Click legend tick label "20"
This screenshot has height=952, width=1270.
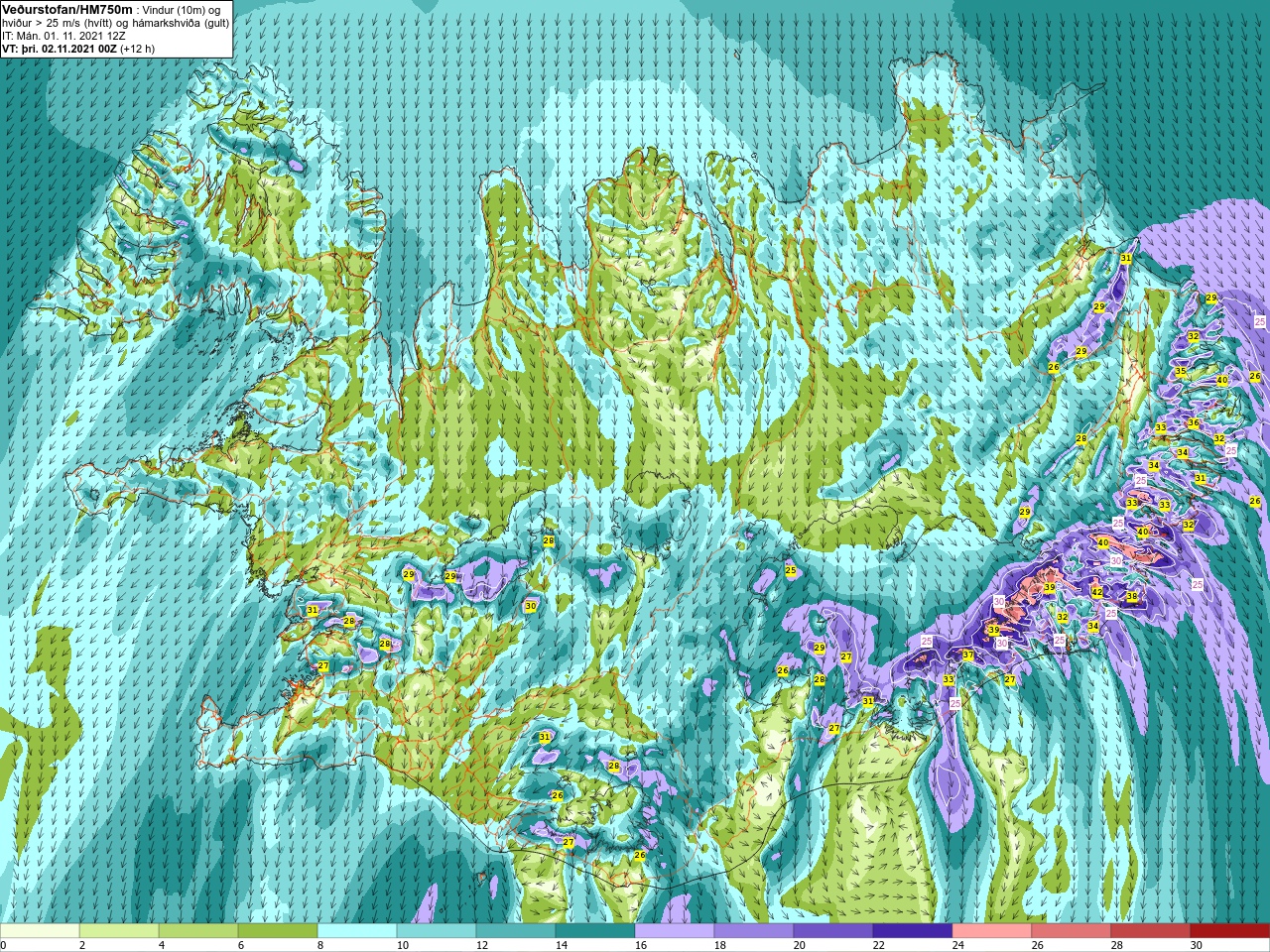tap(800, 945)
